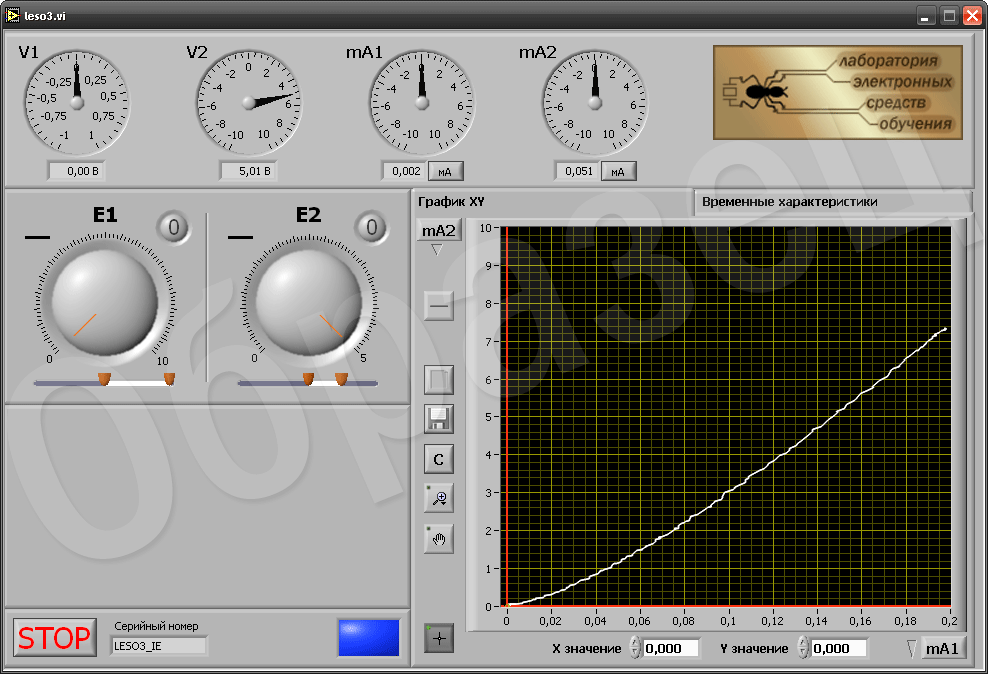Open the mA2 Y-axis selector dropdown
Image resolution: width=988 pixels, height=674 pixels.
coord(439,231)
